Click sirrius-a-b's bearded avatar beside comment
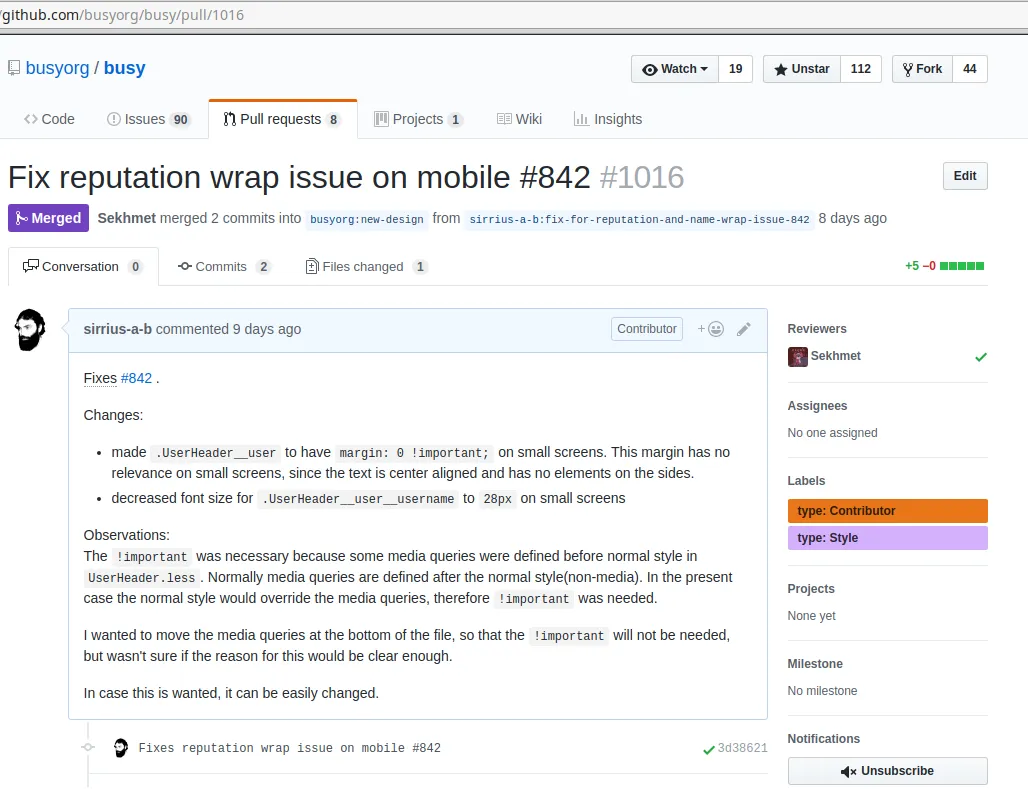Image resolution: width=1028 pixels, height=789 pixels. [x=30, y=330]
